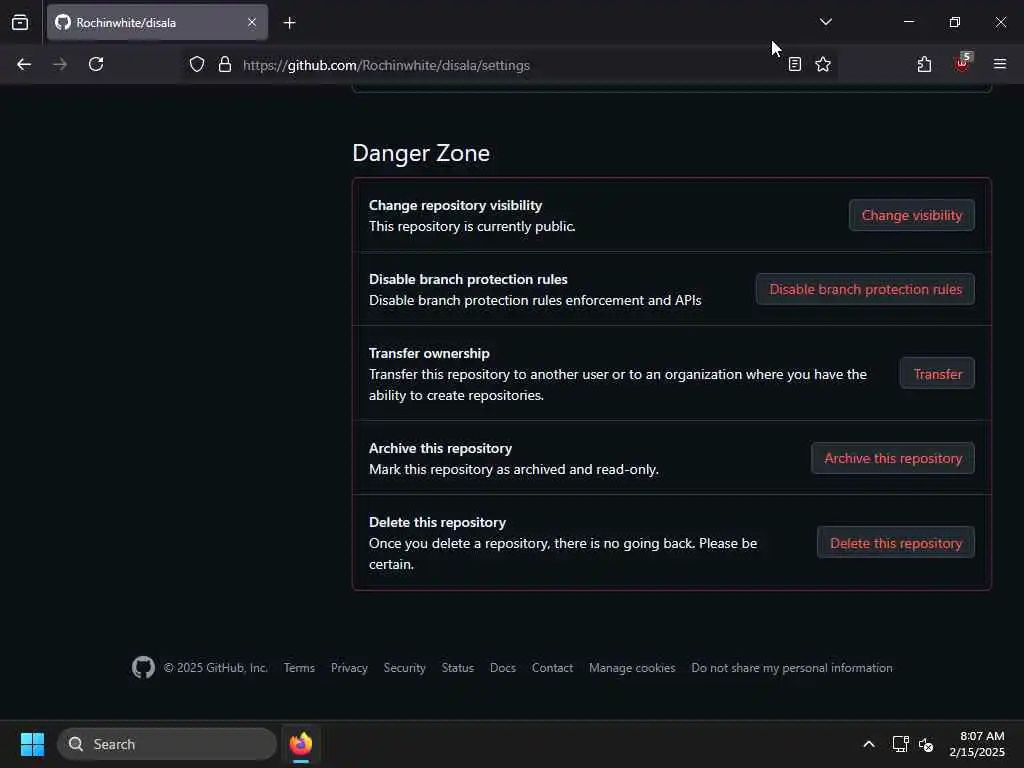
Task: Go back using the back arrow
Action: (24, 65)
